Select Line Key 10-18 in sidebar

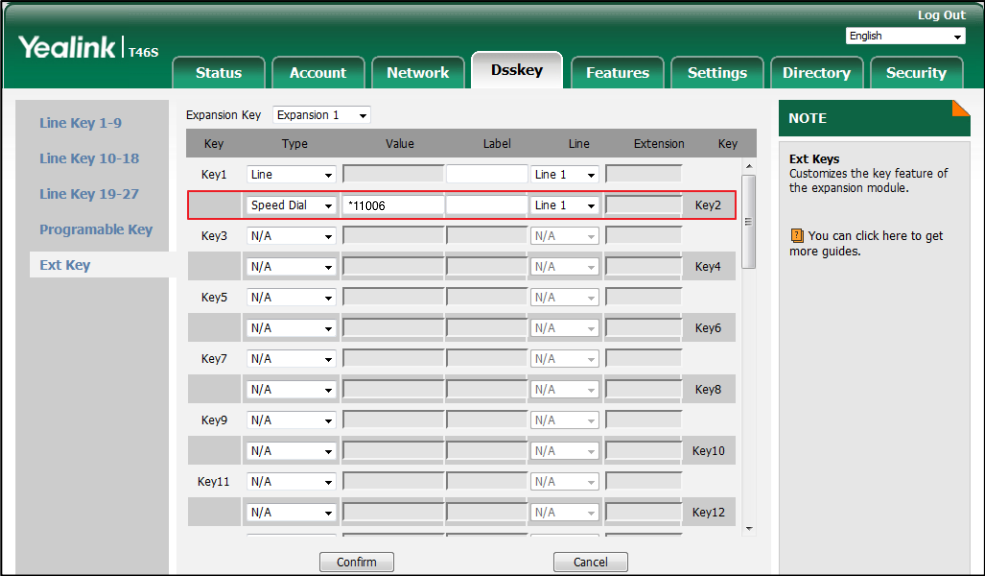[x=89, y=158]
